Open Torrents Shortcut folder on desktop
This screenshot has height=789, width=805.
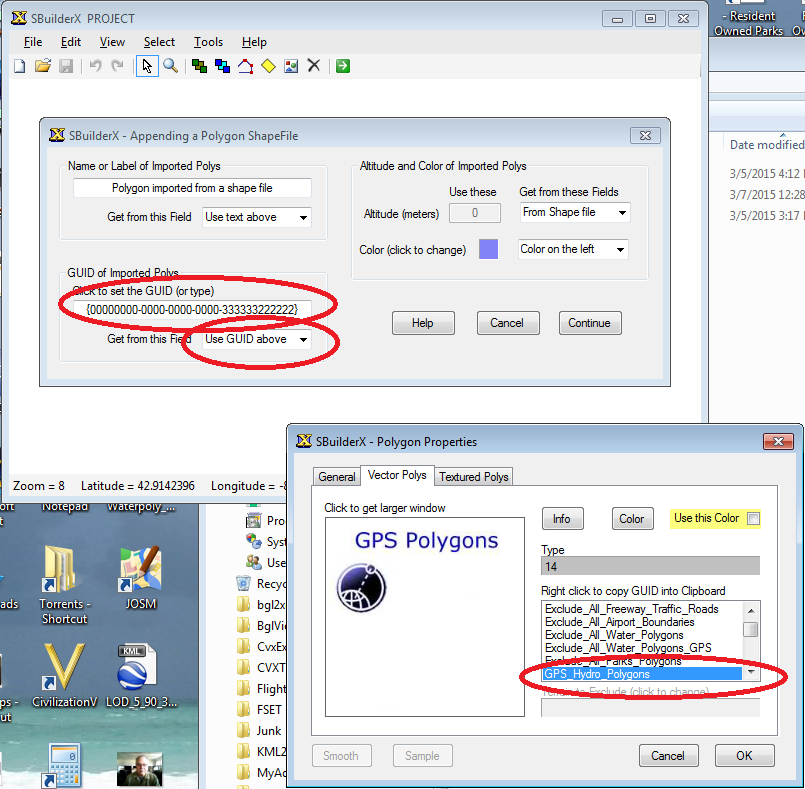click(x=64, y=584)
